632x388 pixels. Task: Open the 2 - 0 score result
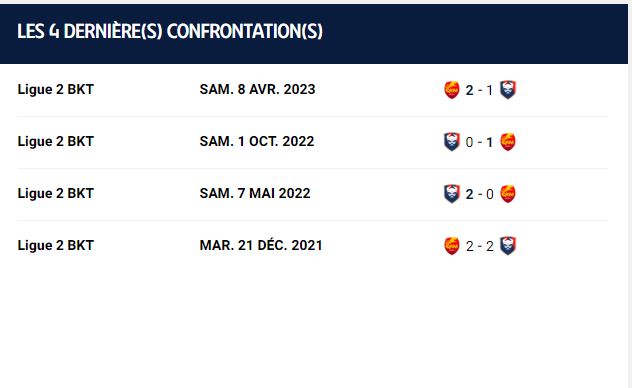pos(479,194)
